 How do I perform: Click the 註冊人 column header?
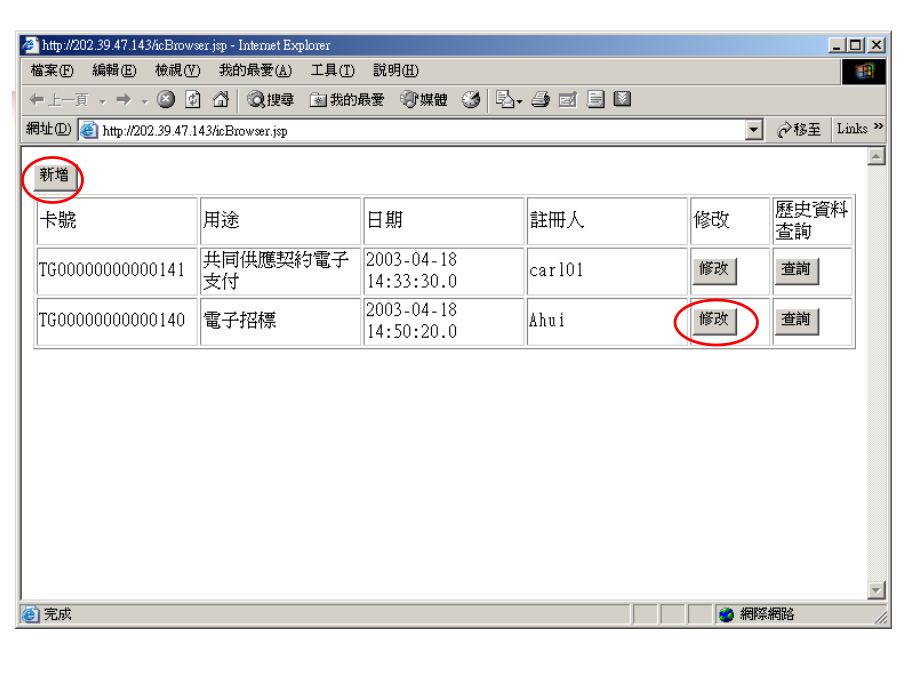click(607, 221)
